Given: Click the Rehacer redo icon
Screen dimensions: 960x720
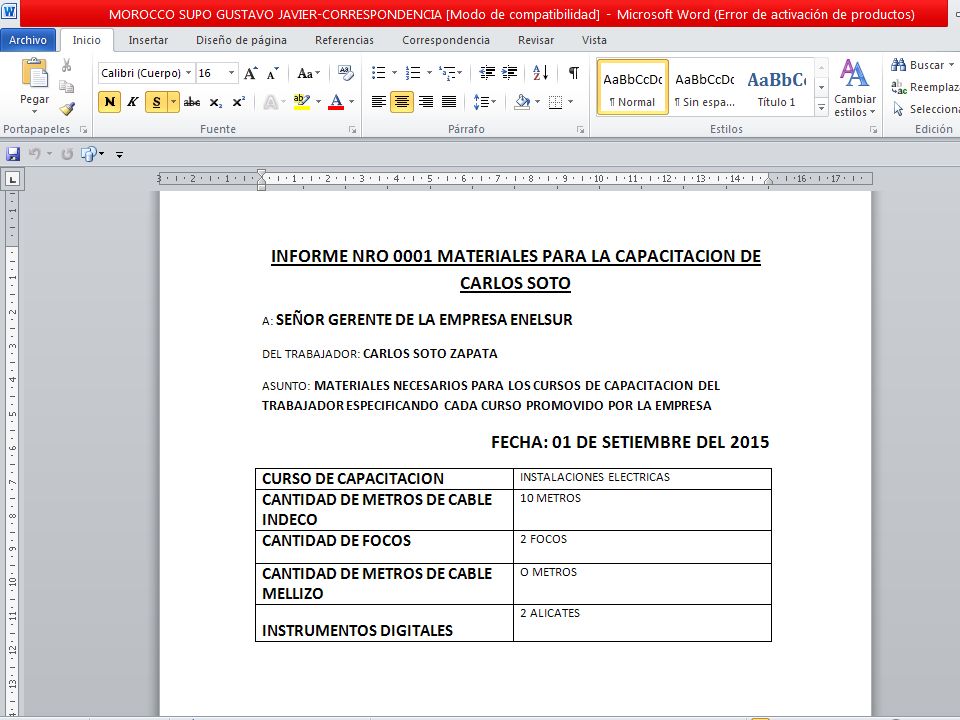Looking at the screenshot, I should tap(67, 154).
